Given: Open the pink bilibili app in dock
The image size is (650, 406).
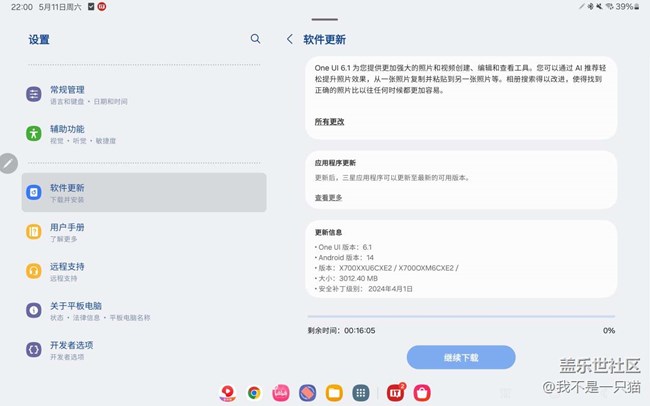Looking at the screenshot, I should point(281,393).
